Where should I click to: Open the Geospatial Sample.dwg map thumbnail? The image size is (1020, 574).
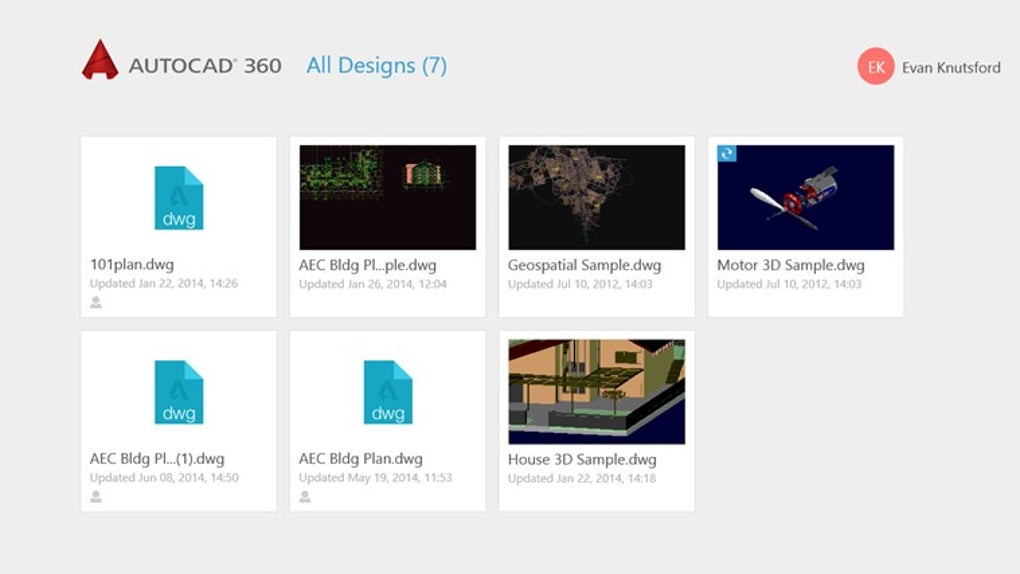point(596,197)
